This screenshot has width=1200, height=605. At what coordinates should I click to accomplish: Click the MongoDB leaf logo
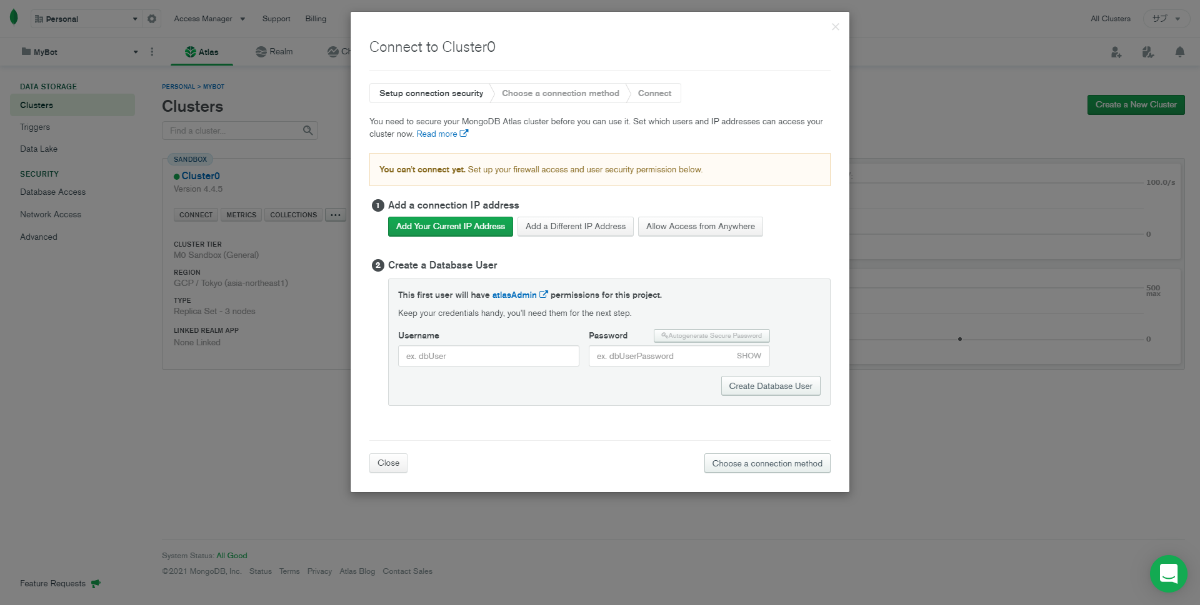click(x=13, y=18)
